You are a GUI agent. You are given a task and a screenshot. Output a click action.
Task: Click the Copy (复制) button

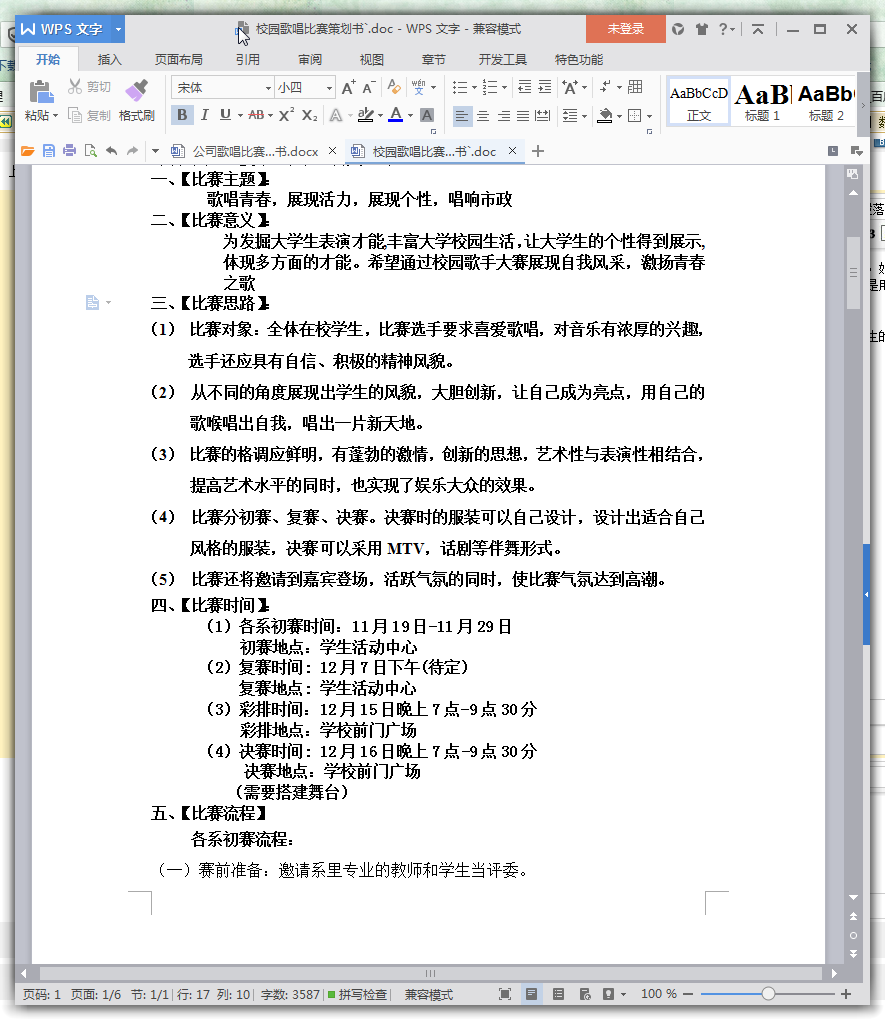[x=90, y=116]
